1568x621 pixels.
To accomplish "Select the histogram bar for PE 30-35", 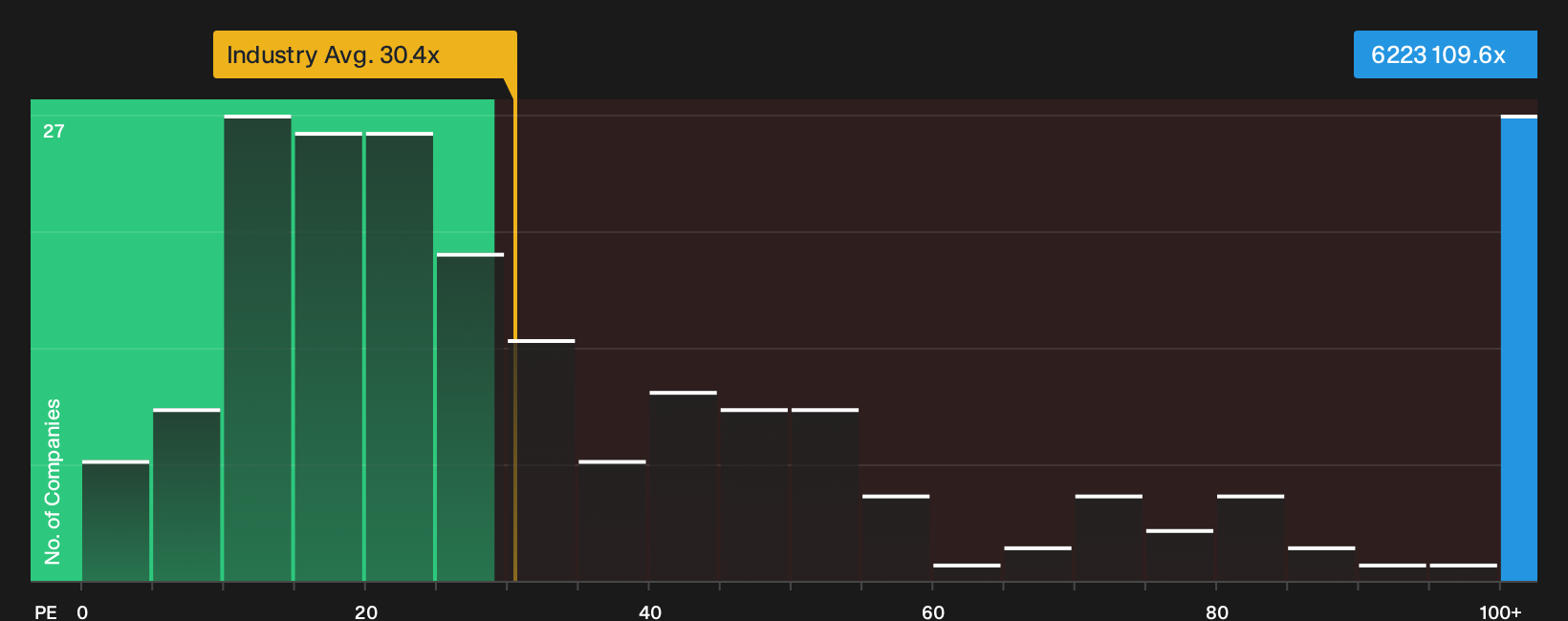I will [541, 460].
